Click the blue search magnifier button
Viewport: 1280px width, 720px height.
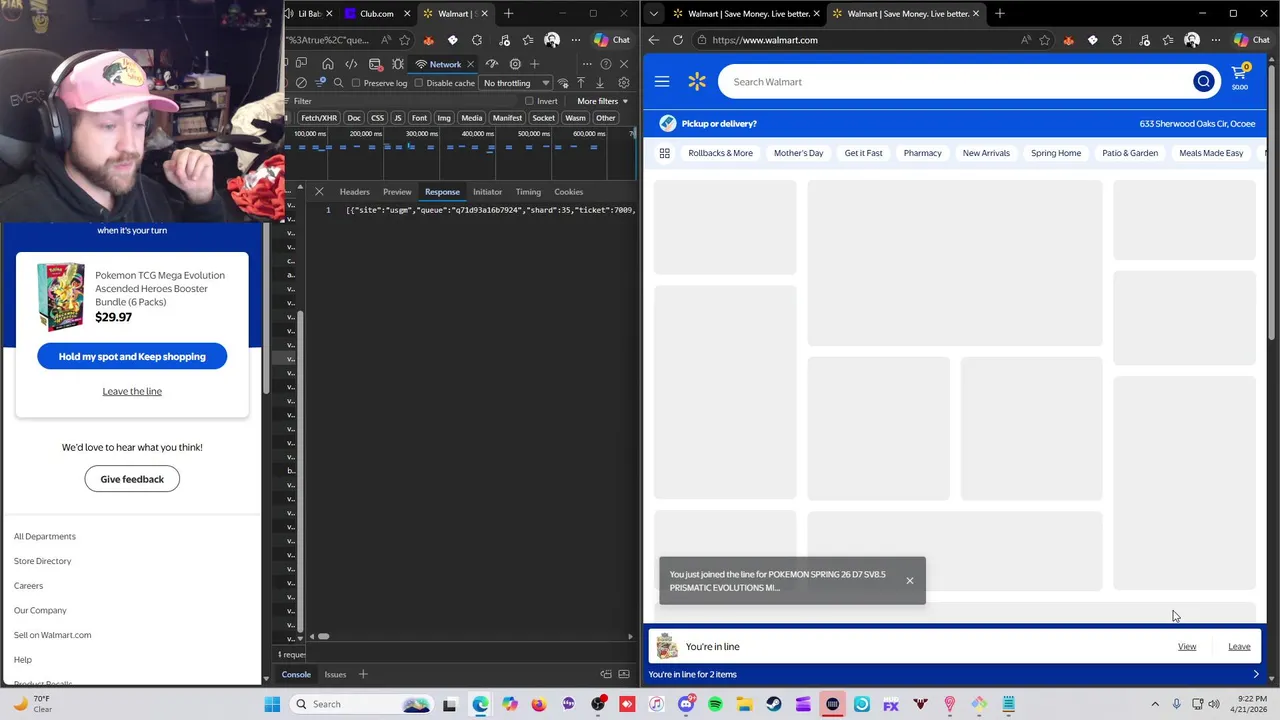click(1204, 82)
